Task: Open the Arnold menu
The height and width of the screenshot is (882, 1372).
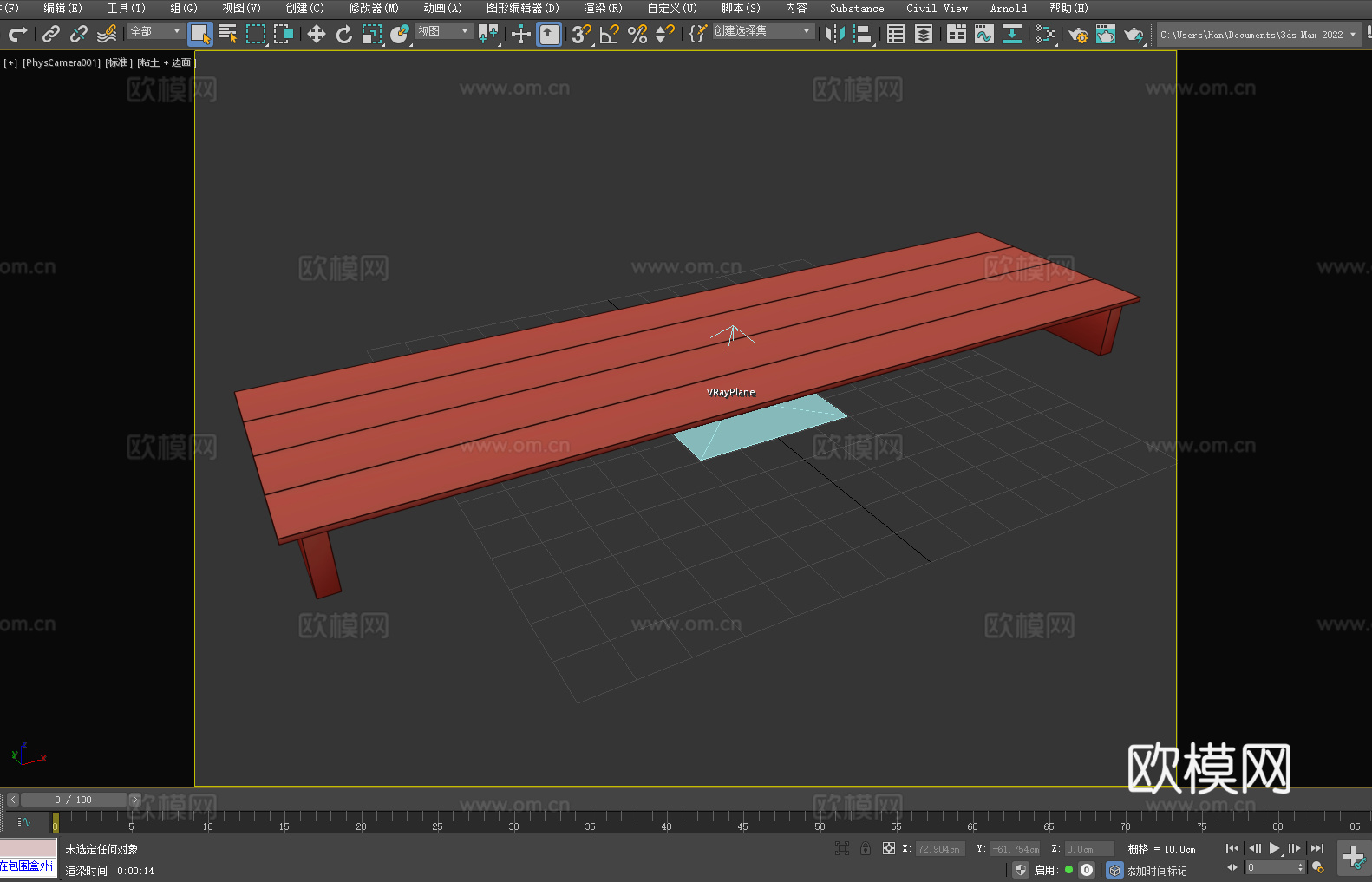Action: [1009, 8]
